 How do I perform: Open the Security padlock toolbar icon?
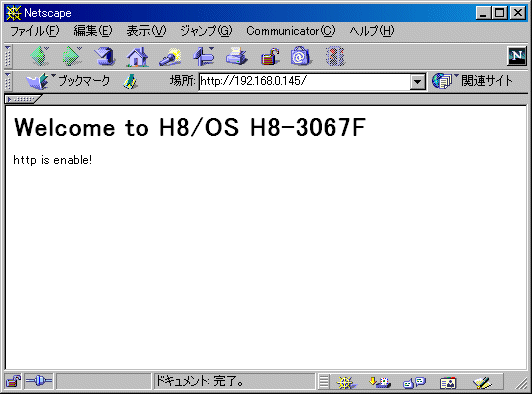270,56
